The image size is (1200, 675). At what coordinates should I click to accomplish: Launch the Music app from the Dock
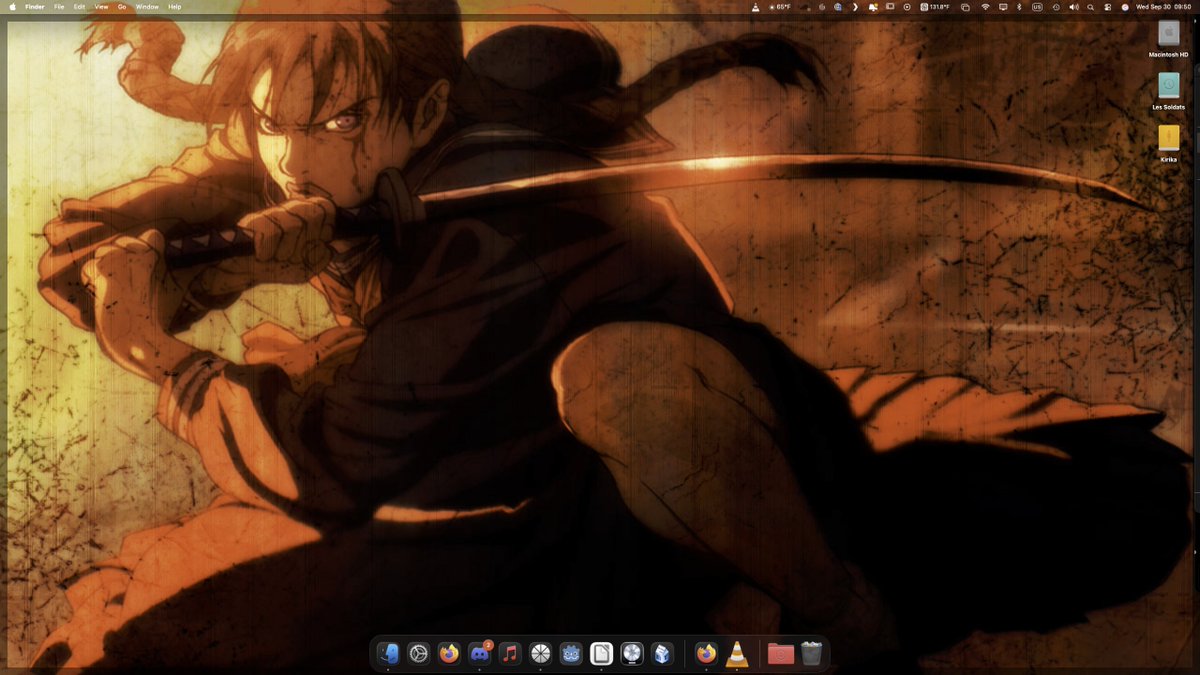pyautogui.click(x=510, y=654)
